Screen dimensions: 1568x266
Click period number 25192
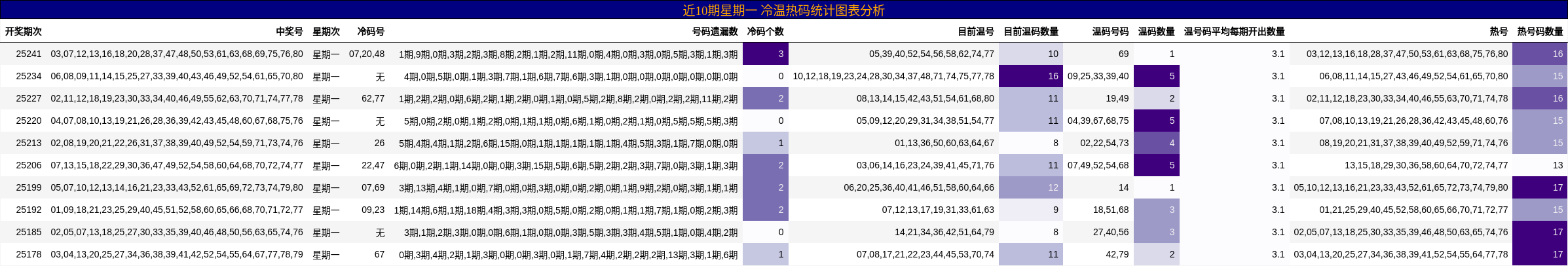pyautogui.click(x=29, y=210)
